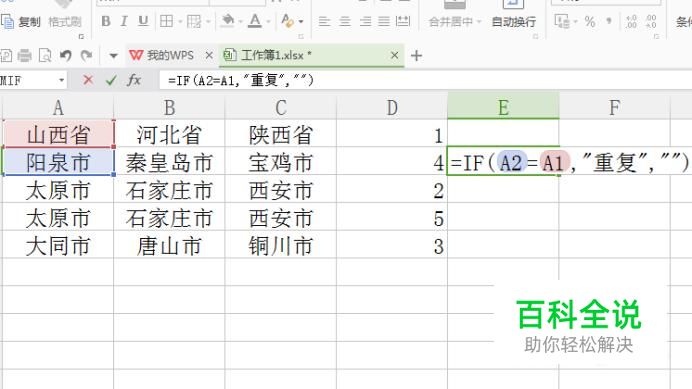The width and height of the screenshot is (692, 389).
Task: Select cell containing 铜川市
Action: click(x=281, y=246)
